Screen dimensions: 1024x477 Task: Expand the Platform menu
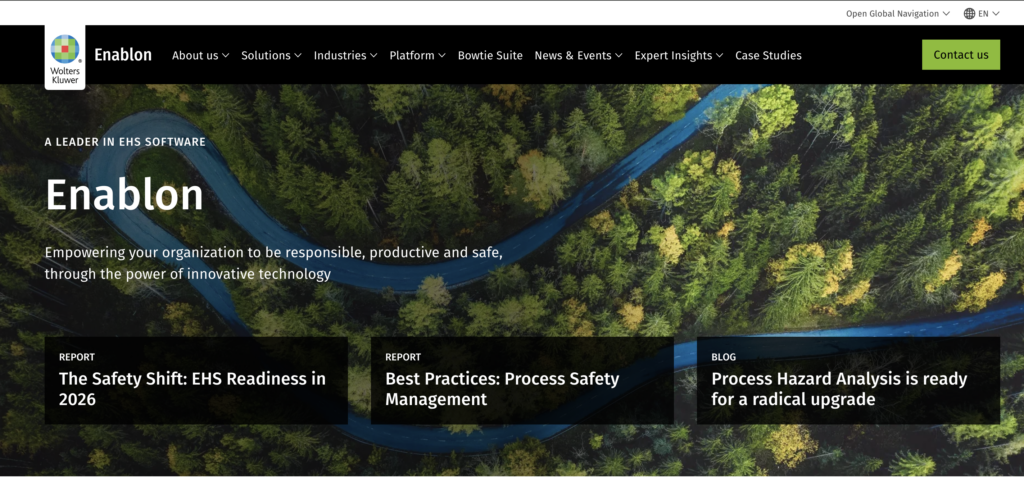click(x=417, y=56)
